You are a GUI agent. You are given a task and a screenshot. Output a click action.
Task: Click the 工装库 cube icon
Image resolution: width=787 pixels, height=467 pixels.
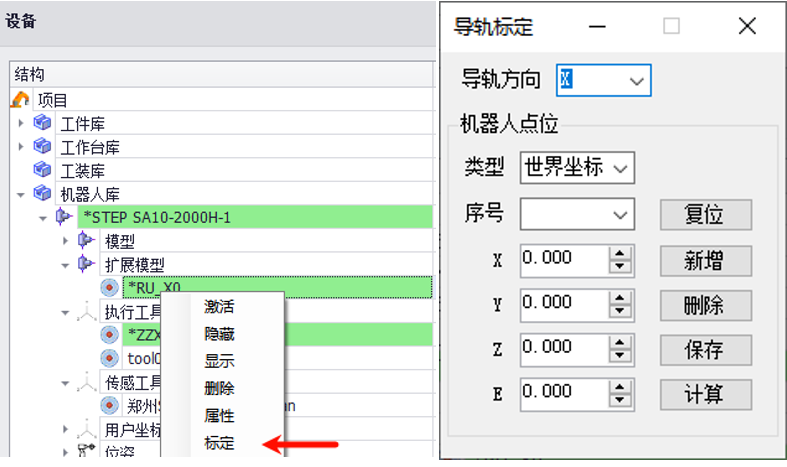pos(42,170)
